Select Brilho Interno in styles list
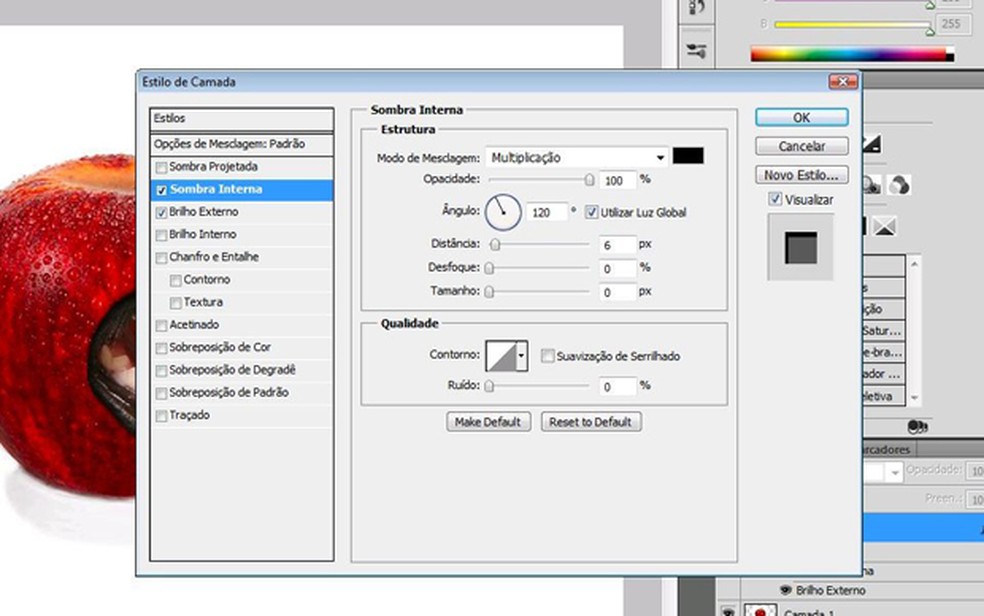 point(203,234)
